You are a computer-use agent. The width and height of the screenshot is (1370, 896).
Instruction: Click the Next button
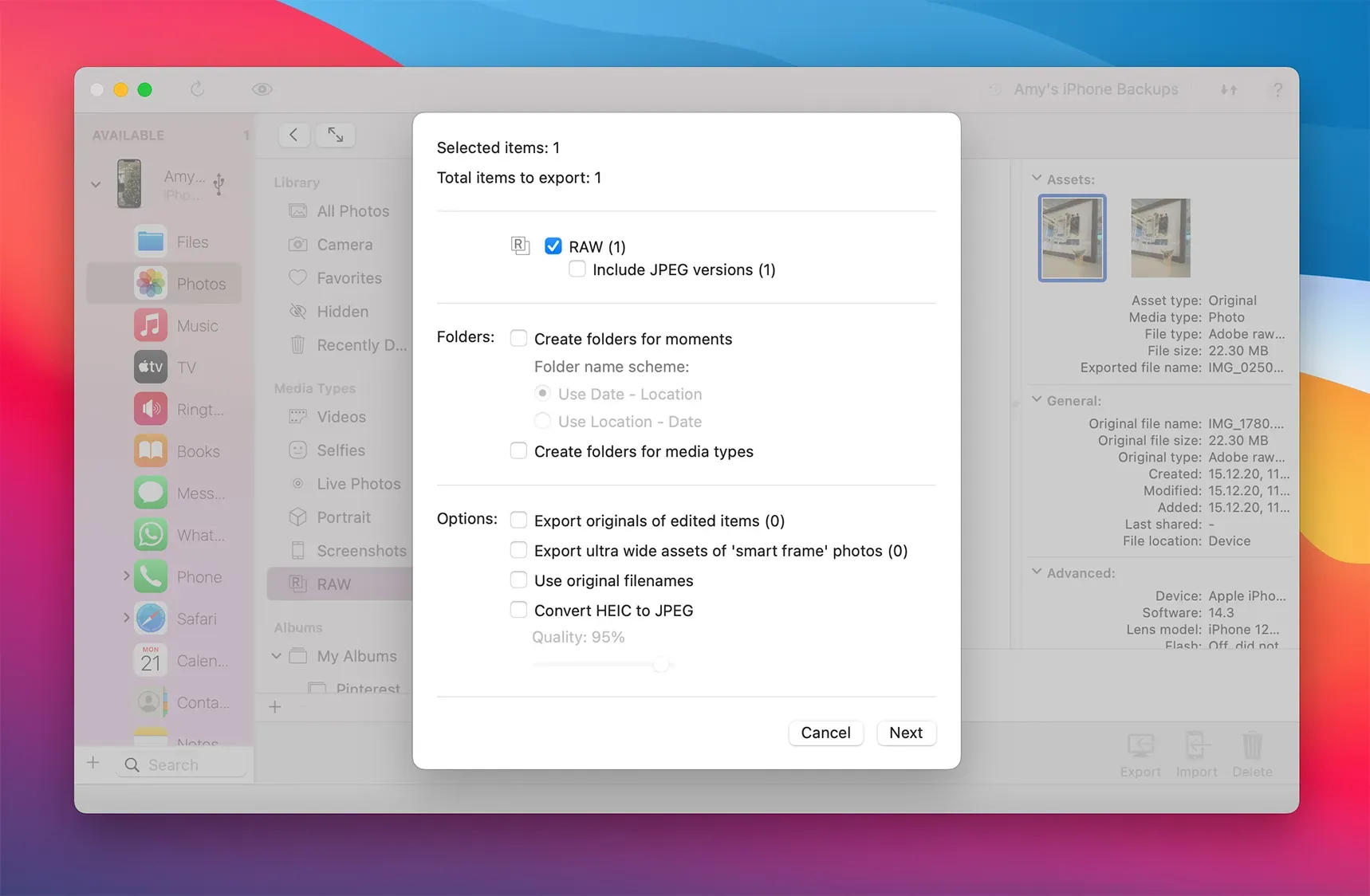pos(906,733)
